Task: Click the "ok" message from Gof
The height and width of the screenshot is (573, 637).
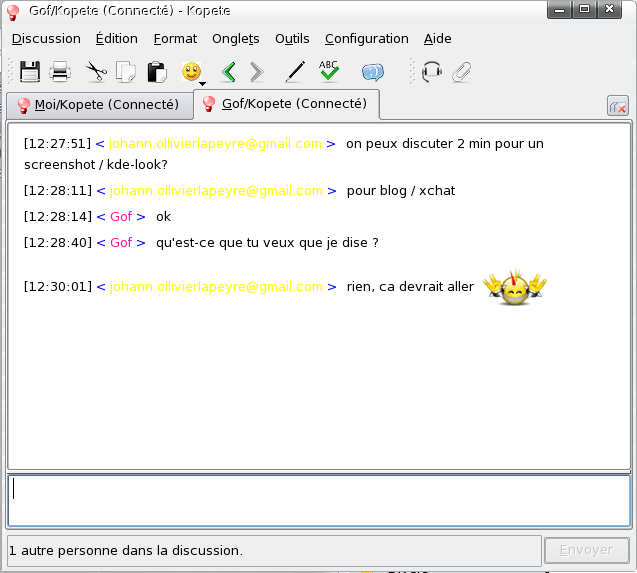Action: click(163, 217)
